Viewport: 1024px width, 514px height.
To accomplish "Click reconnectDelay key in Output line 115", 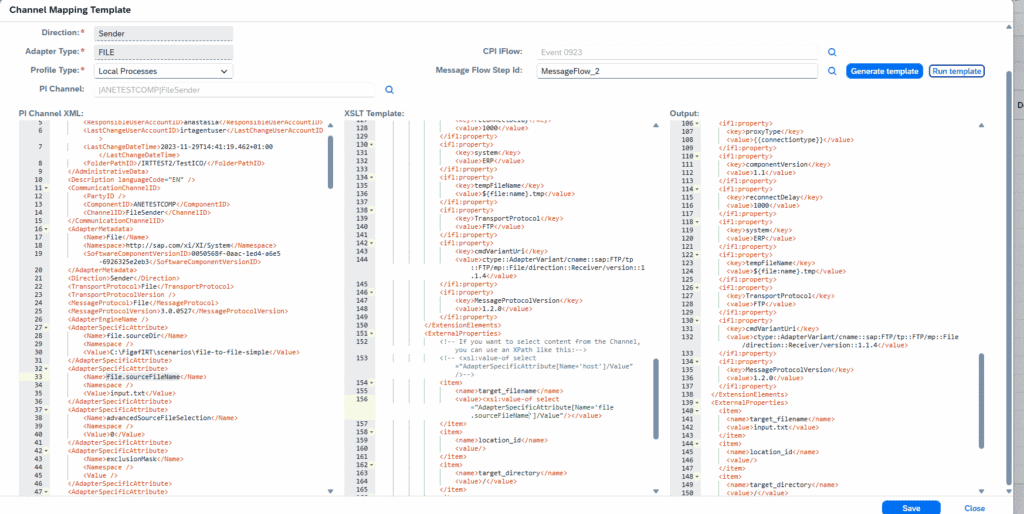I will [769, 197].
